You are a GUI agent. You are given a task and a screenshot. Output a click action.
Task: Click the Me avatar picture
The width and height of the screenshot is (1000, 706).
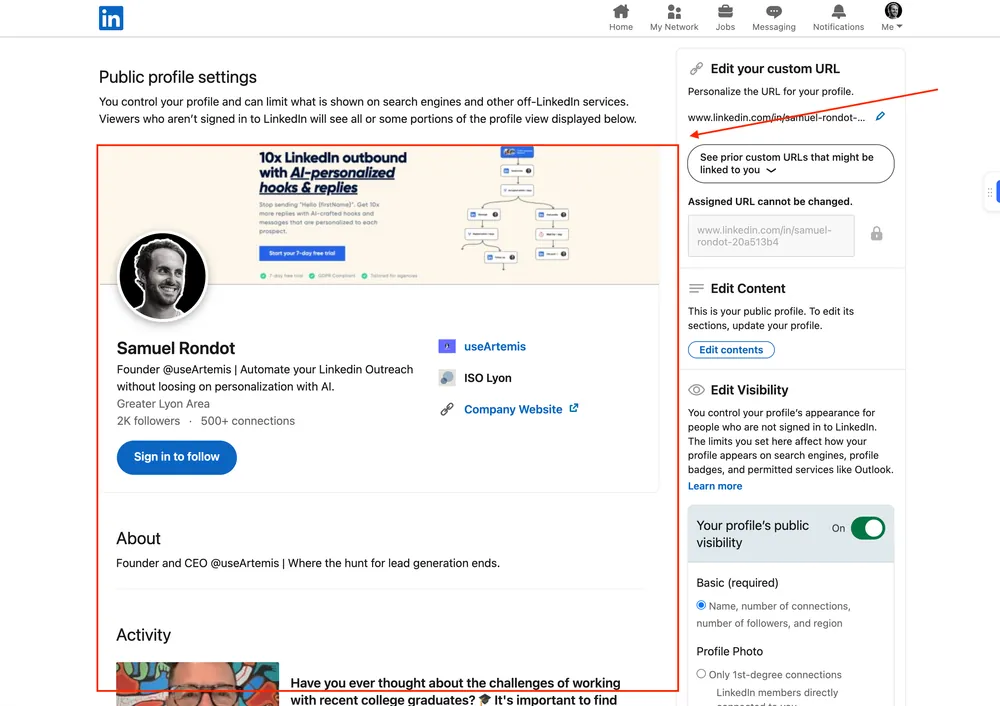[x=893, y=10]
